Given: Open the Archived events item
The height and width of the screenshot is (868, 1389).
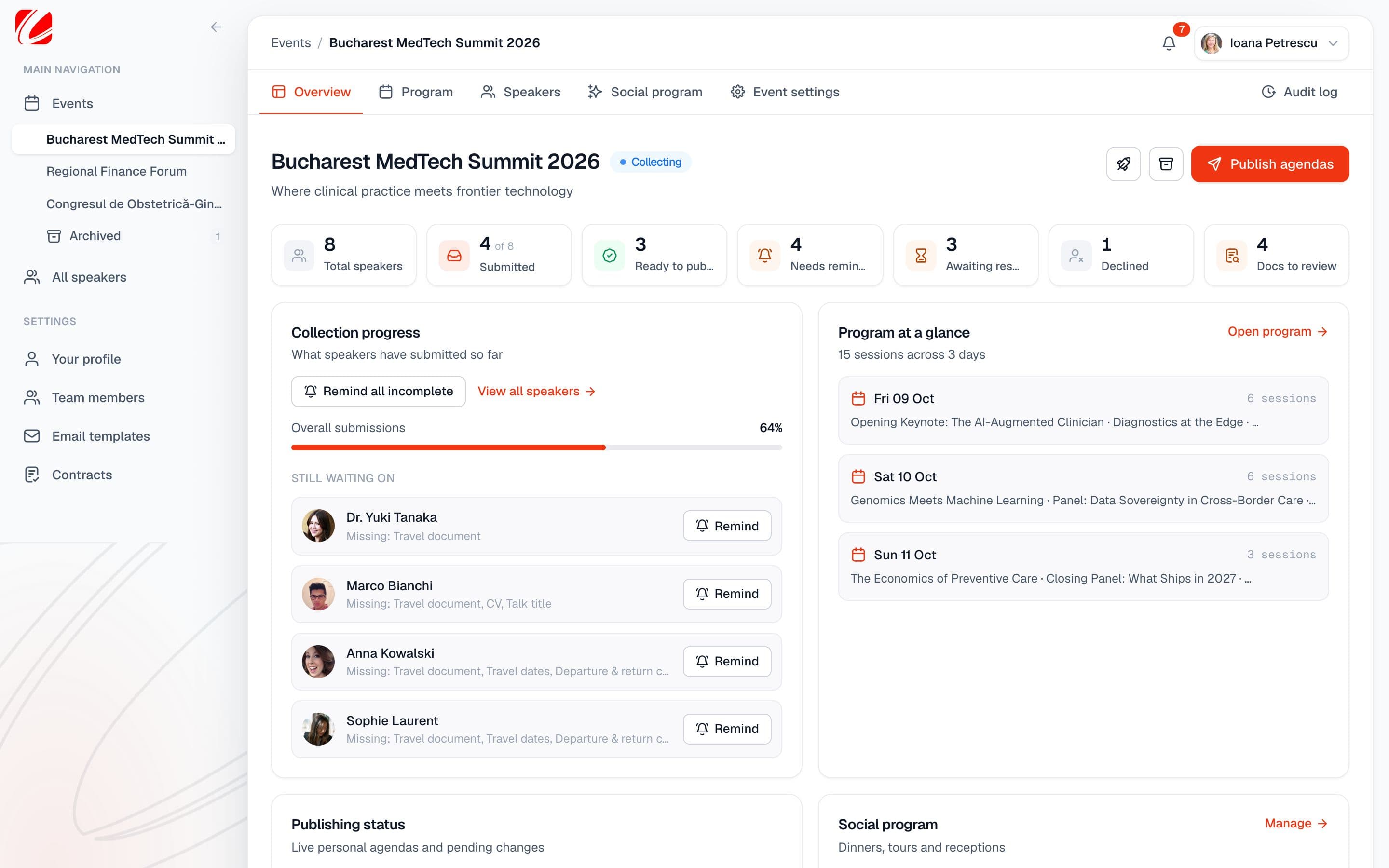Looking at the screenshot, I should pyautogui.click(x=123, y=236).
